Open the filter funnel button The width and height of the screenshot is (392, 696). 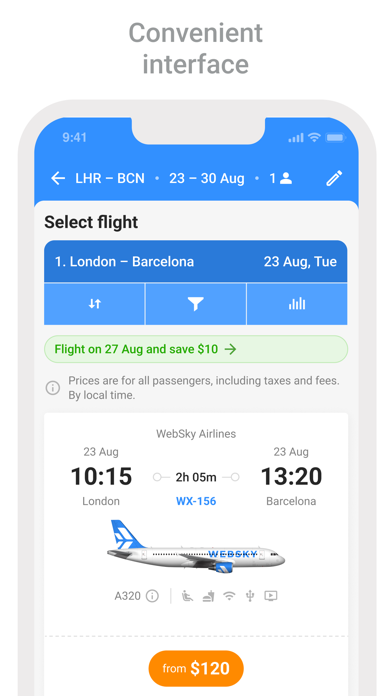[x=195, y=304]
